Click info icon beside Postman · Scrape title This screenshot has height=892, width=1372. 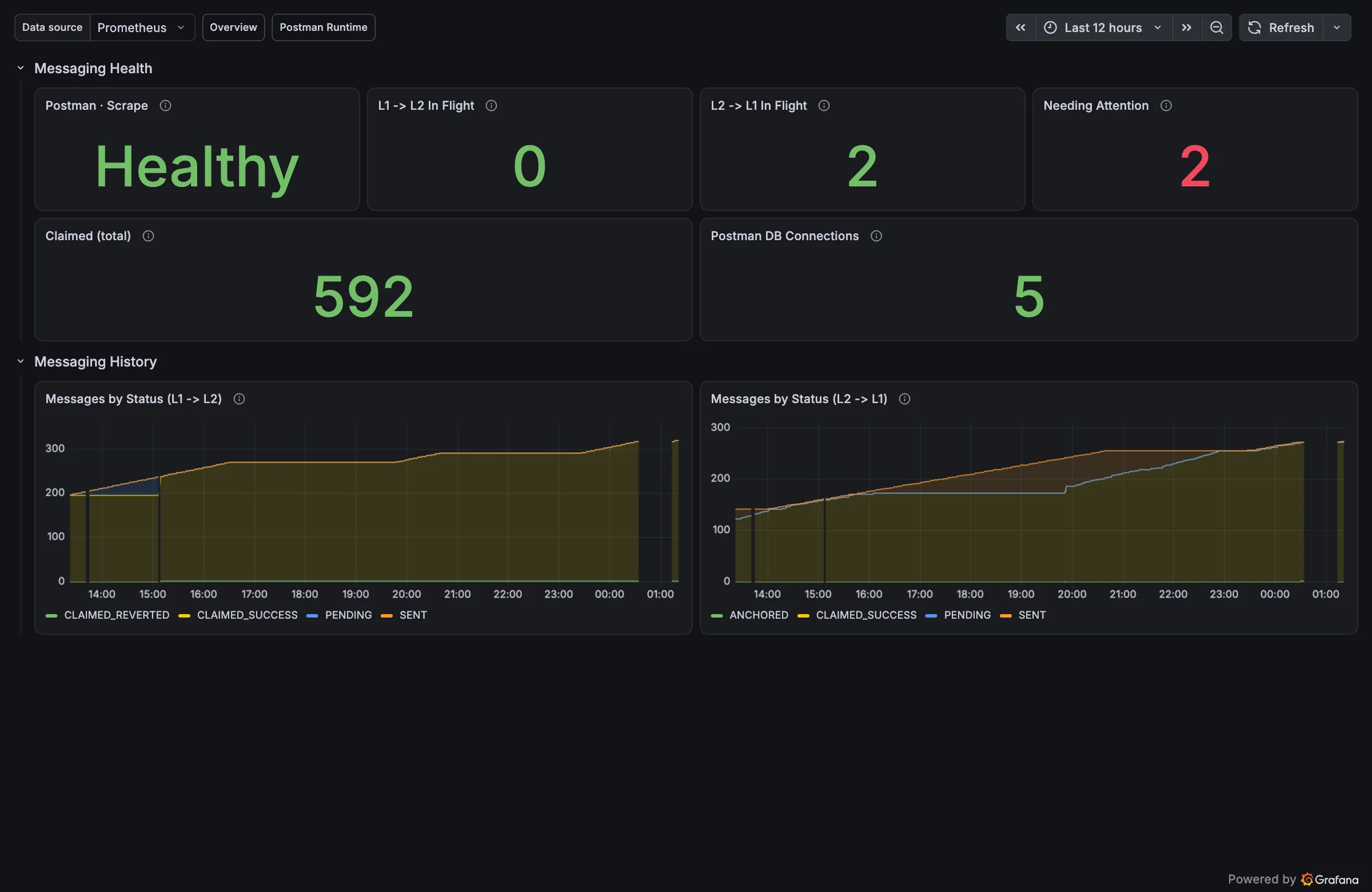click(165, 106)
